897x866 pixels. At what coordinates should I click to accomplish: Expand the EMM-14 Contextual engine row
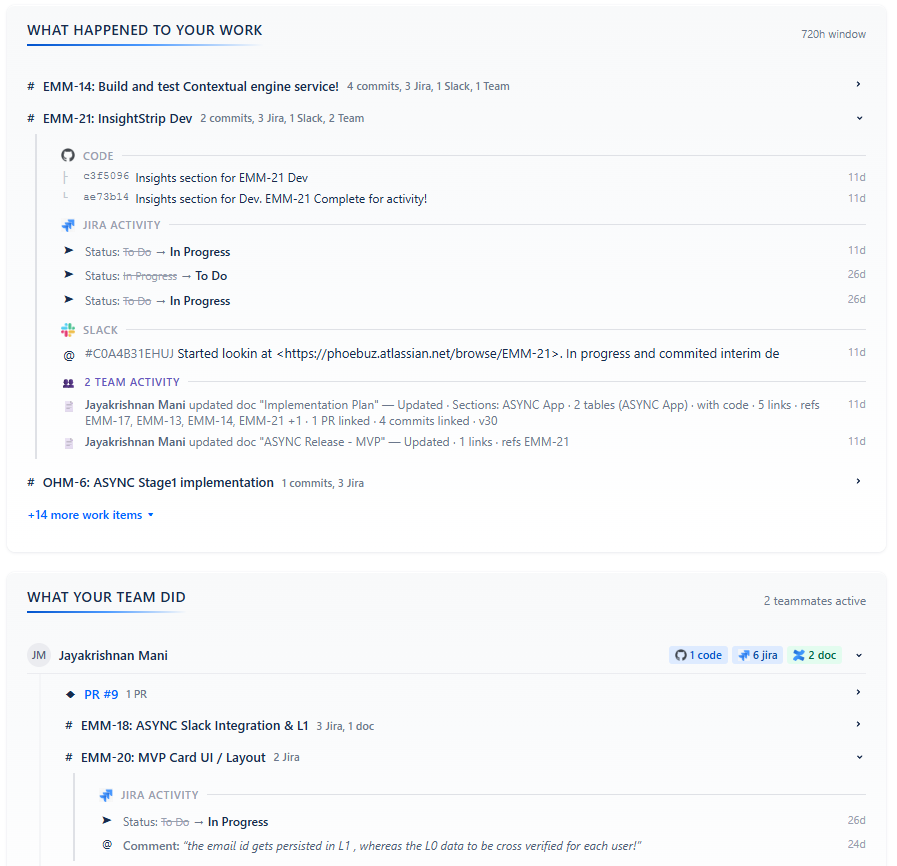coord(857,85)
